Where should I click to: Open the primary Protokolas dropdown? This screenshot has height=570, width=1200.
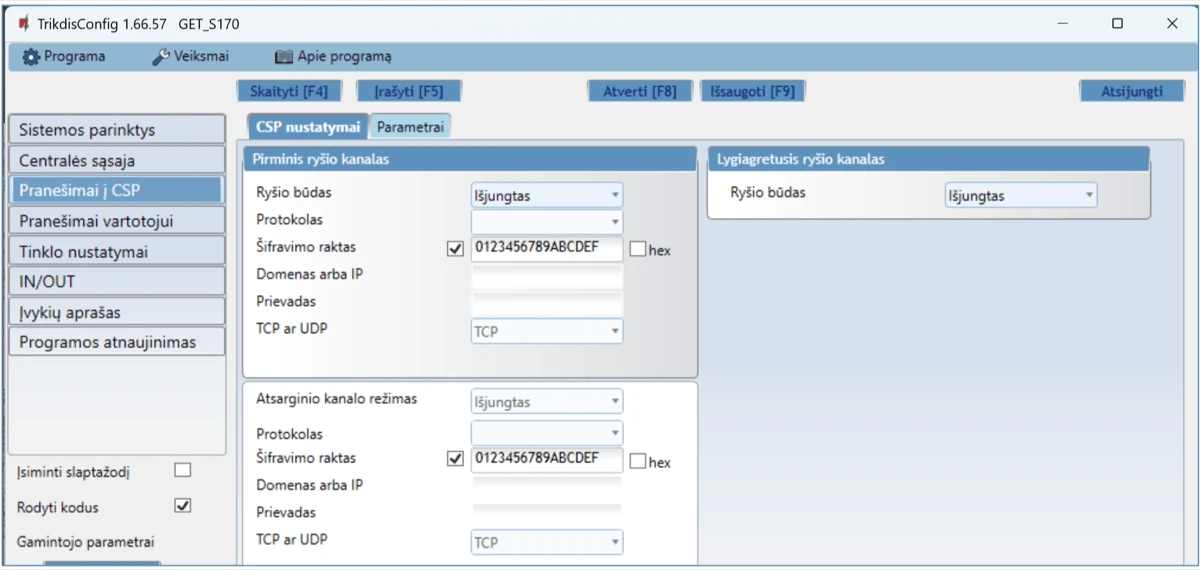[x=546, y=221]
